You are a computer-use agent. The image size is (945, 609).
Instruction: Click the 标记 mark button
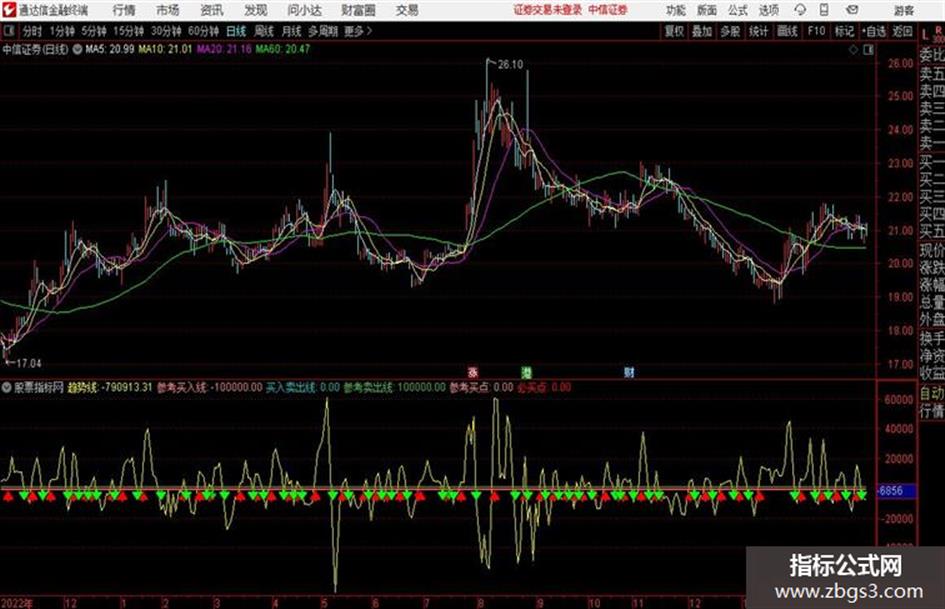pyautogui.click(x=844, y=31)
